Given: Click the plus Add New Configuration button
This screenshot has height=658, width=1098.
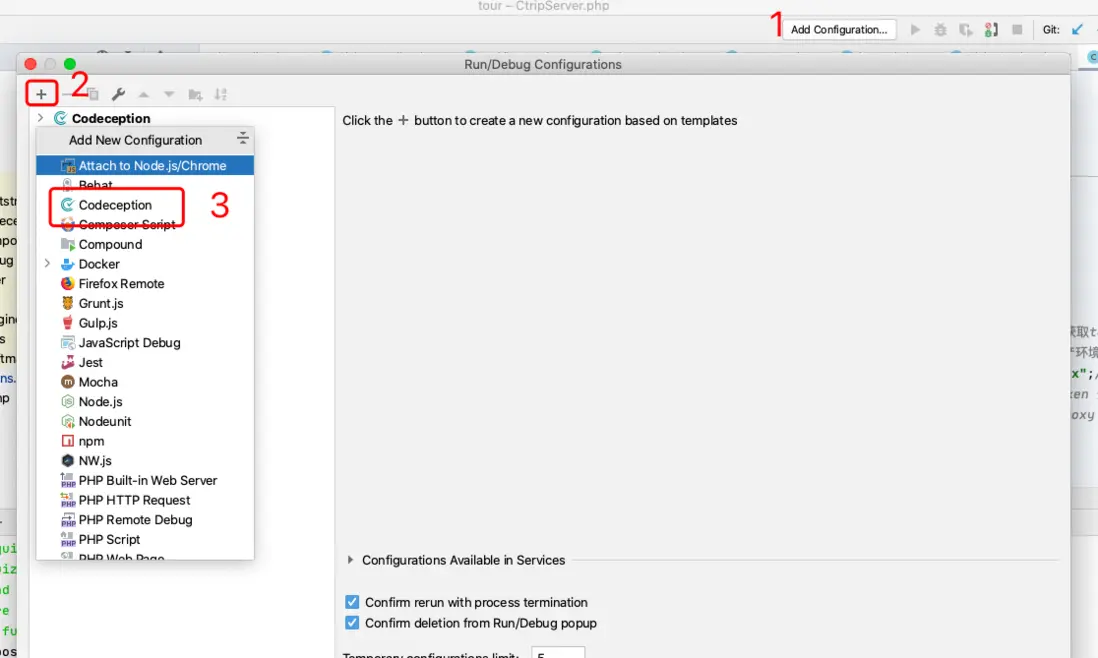Looking at the screenshot, I should (41, 94).
